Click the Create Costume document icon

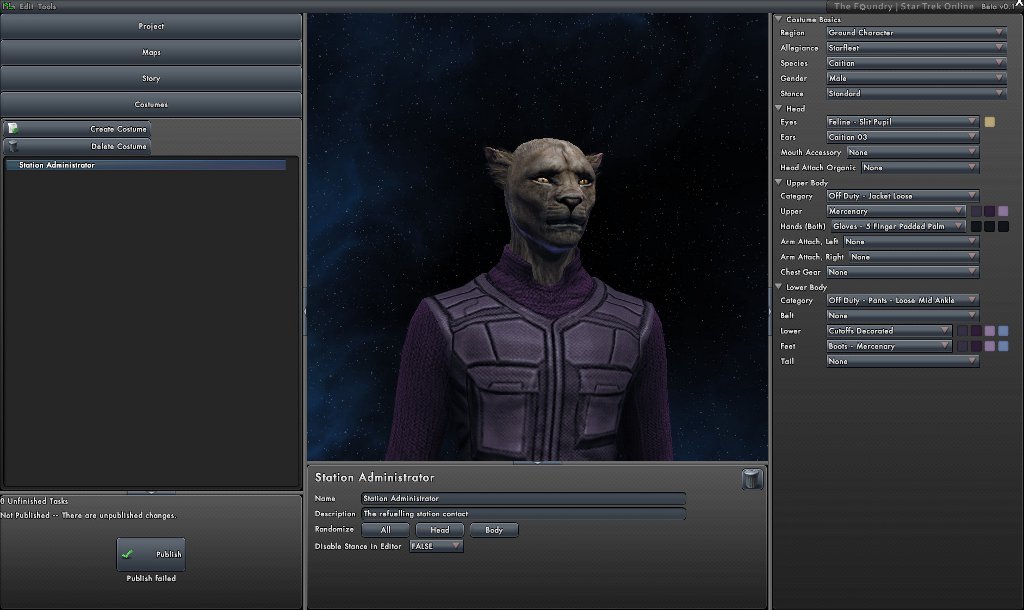click(x=13, y=129)
